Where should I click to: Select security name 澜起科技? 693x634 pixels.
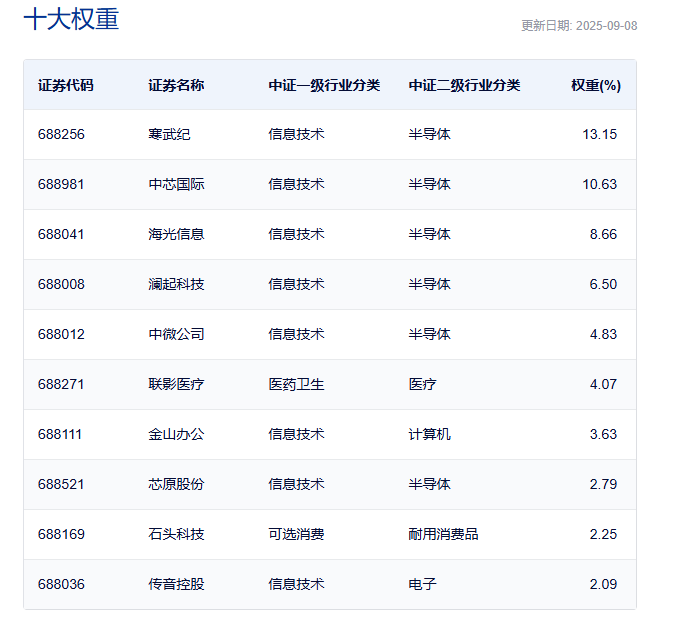click(176, 284)
